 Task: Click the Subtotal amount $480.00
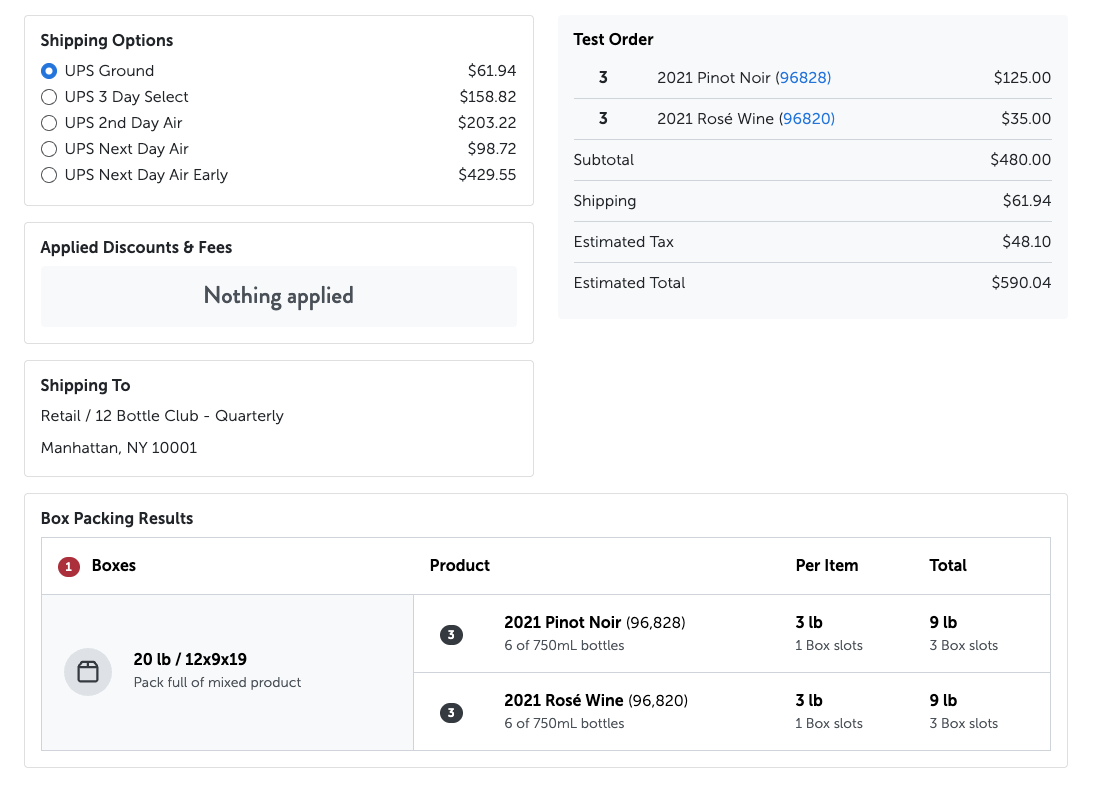pos(1021,160)
